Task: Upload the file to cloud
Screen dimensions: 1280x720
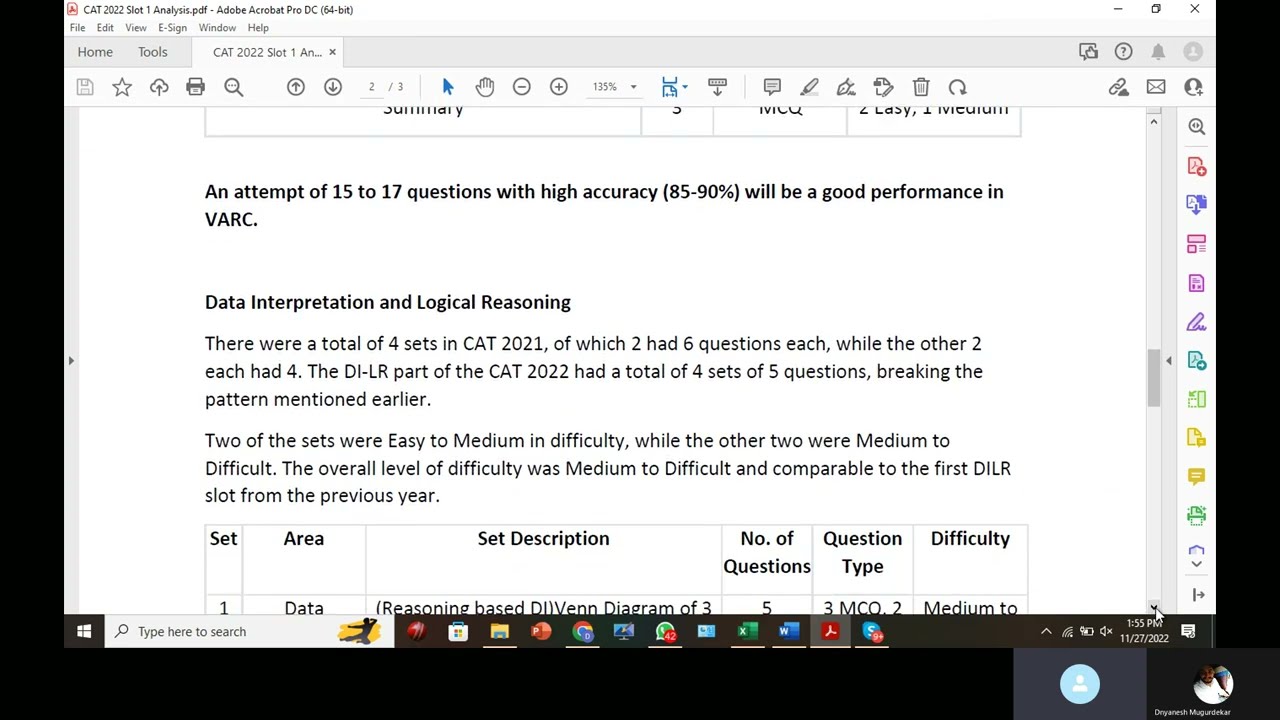Action: tap(159, 87)
